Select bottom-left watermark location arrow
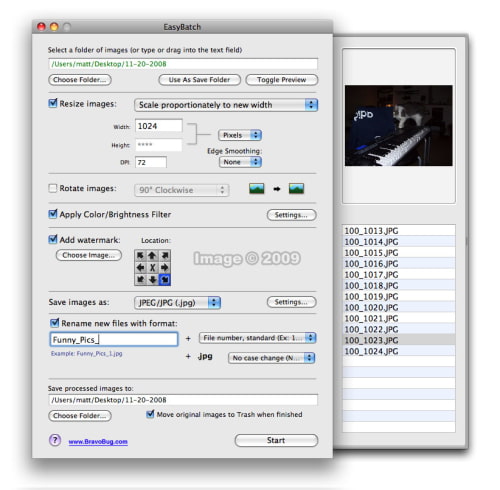Viewport: 500px width, 490px height. click(x=140, y=280)
